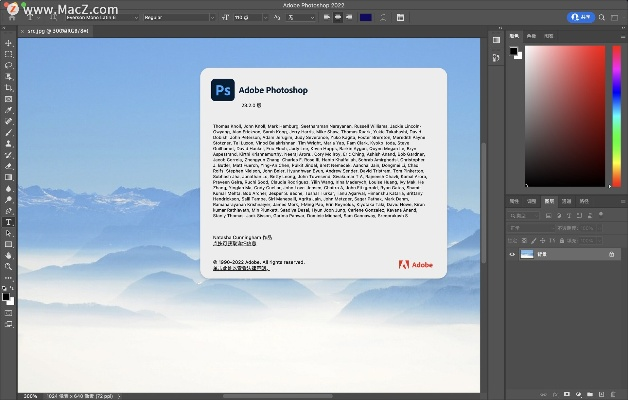
Task: Hide the background layer with eye icon
Action: 513,255
